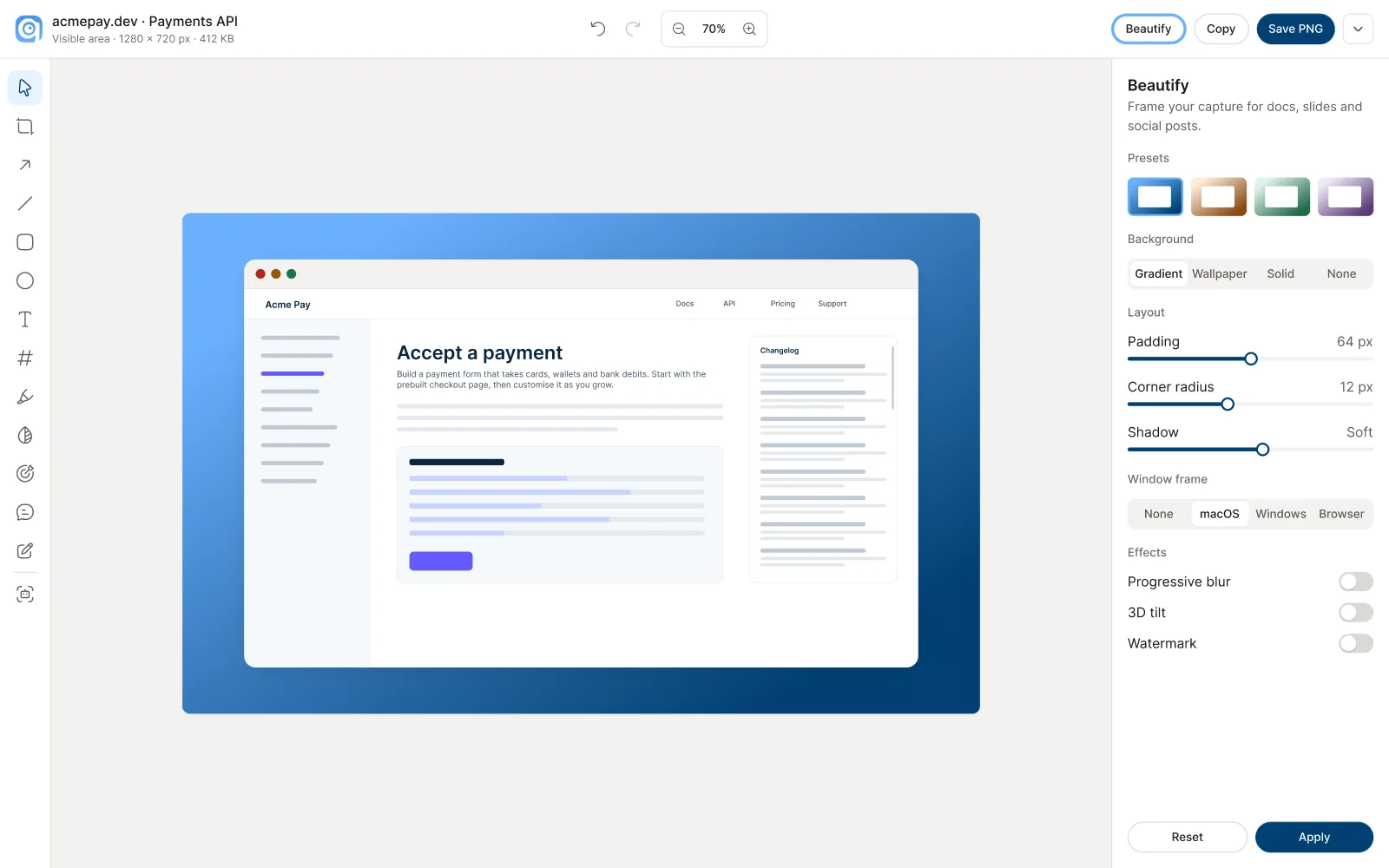This screenshot has height=868, width=1389.
Task: Click Save PNG
Action: click(x=1295, y=29)
